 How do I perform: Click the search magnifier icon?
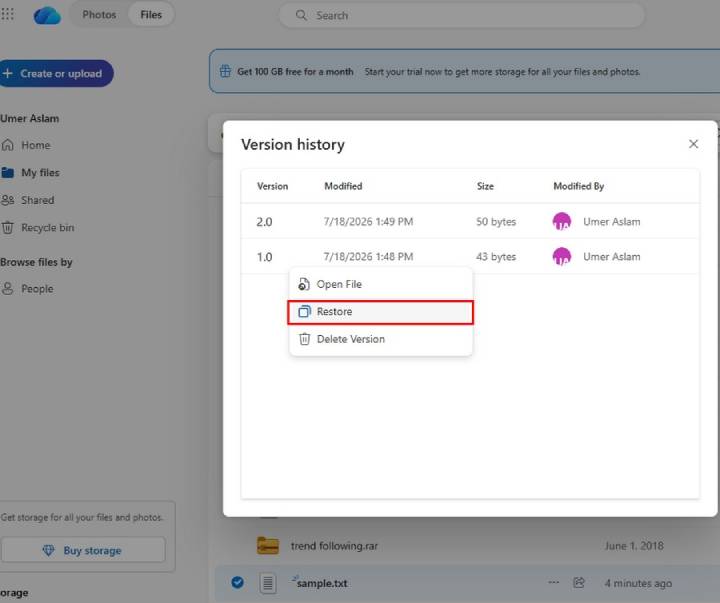[x=301, y=15]
